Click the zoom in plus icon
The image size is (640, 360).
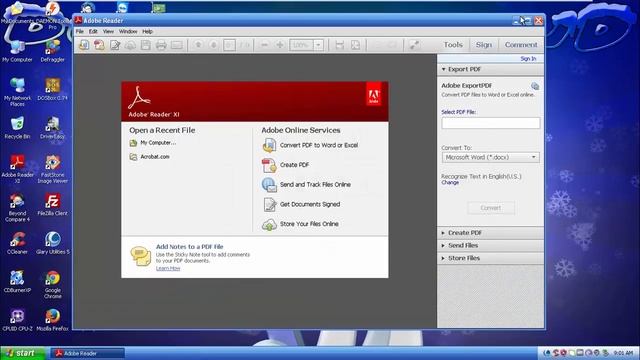280,45
